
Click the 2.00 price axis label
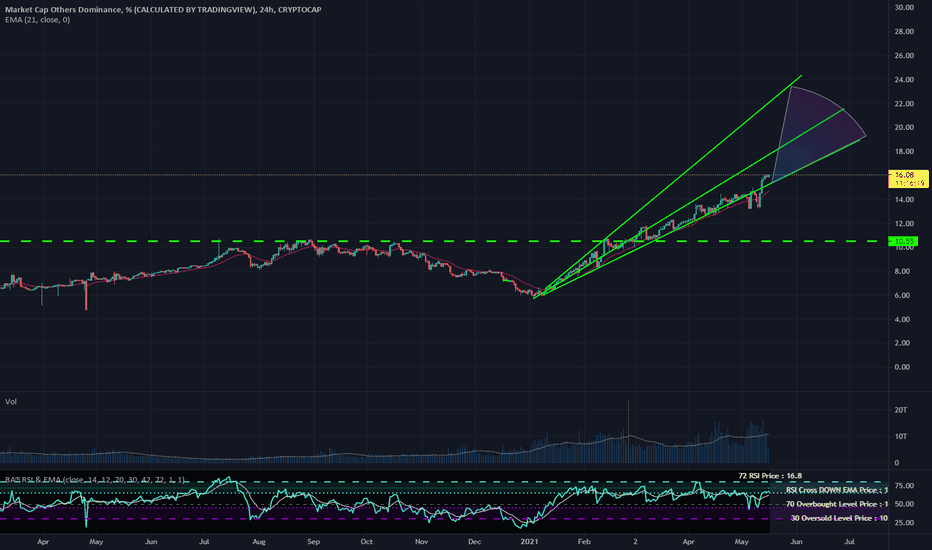pyautogui.click(x=902, y=343)
